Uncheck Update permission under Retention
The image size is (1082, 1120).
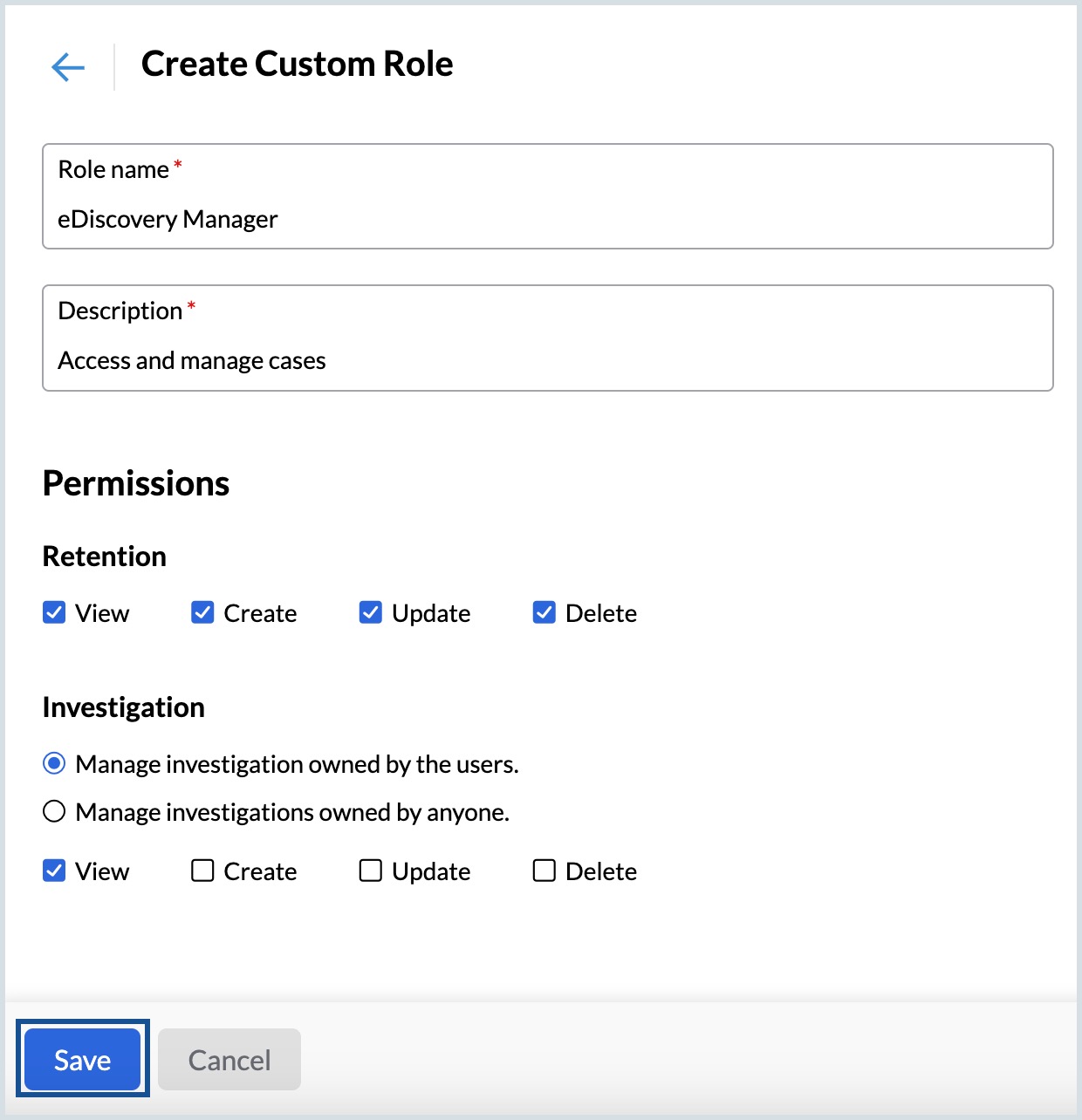tap(370, 612)
